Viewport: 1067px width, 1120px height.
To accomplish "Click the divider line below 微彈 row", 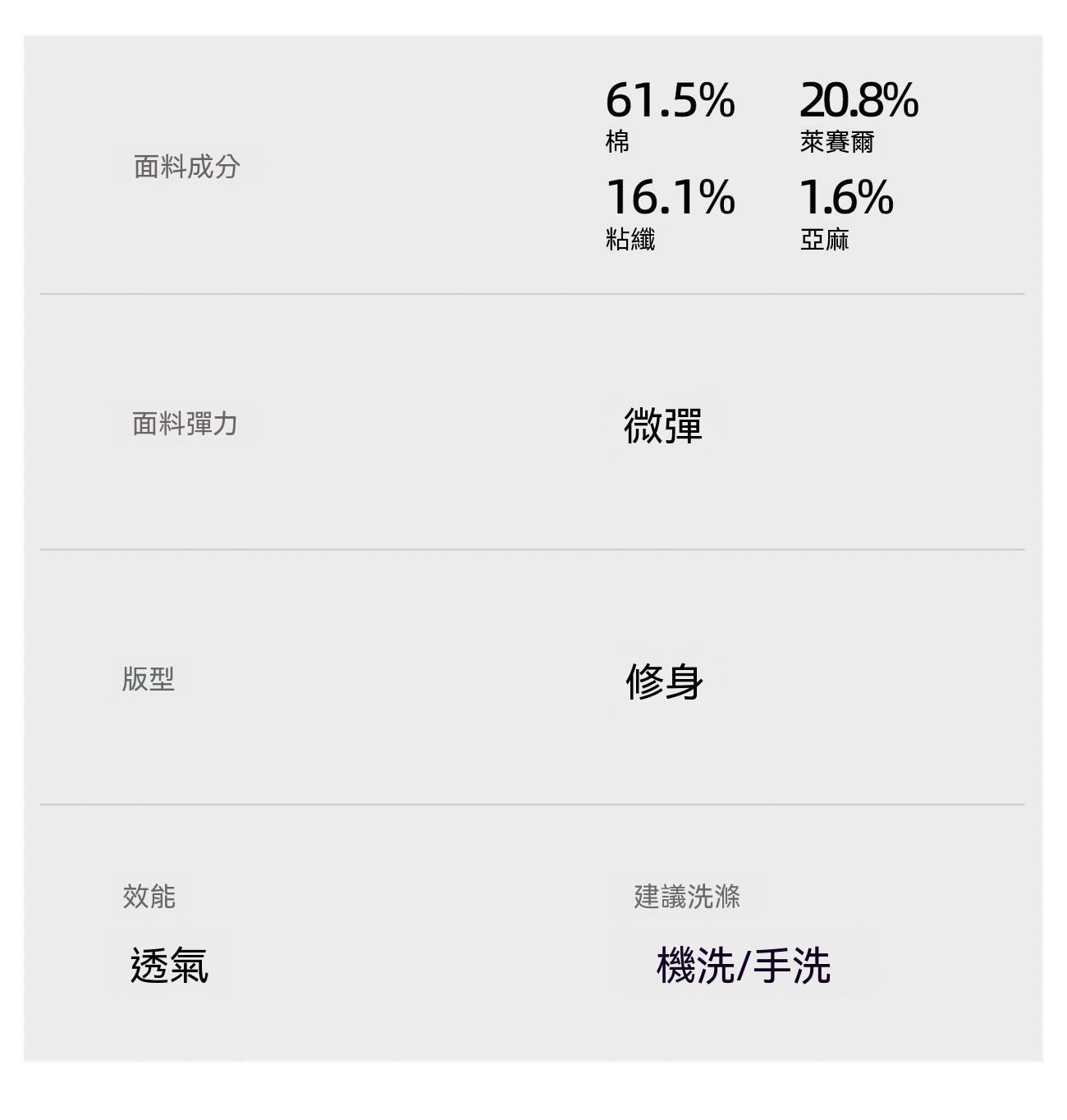I will pos(532,549).
